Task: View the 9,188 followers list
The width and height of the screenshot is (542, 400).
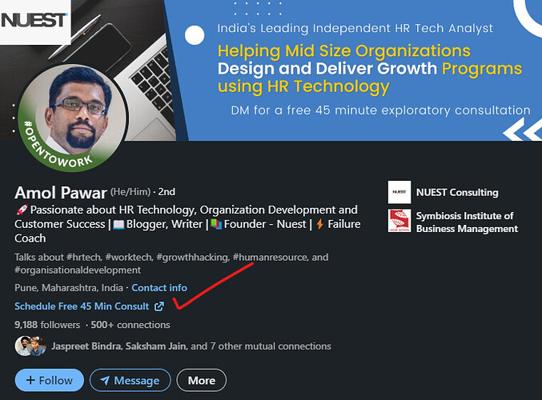Action: click(47, 325)
